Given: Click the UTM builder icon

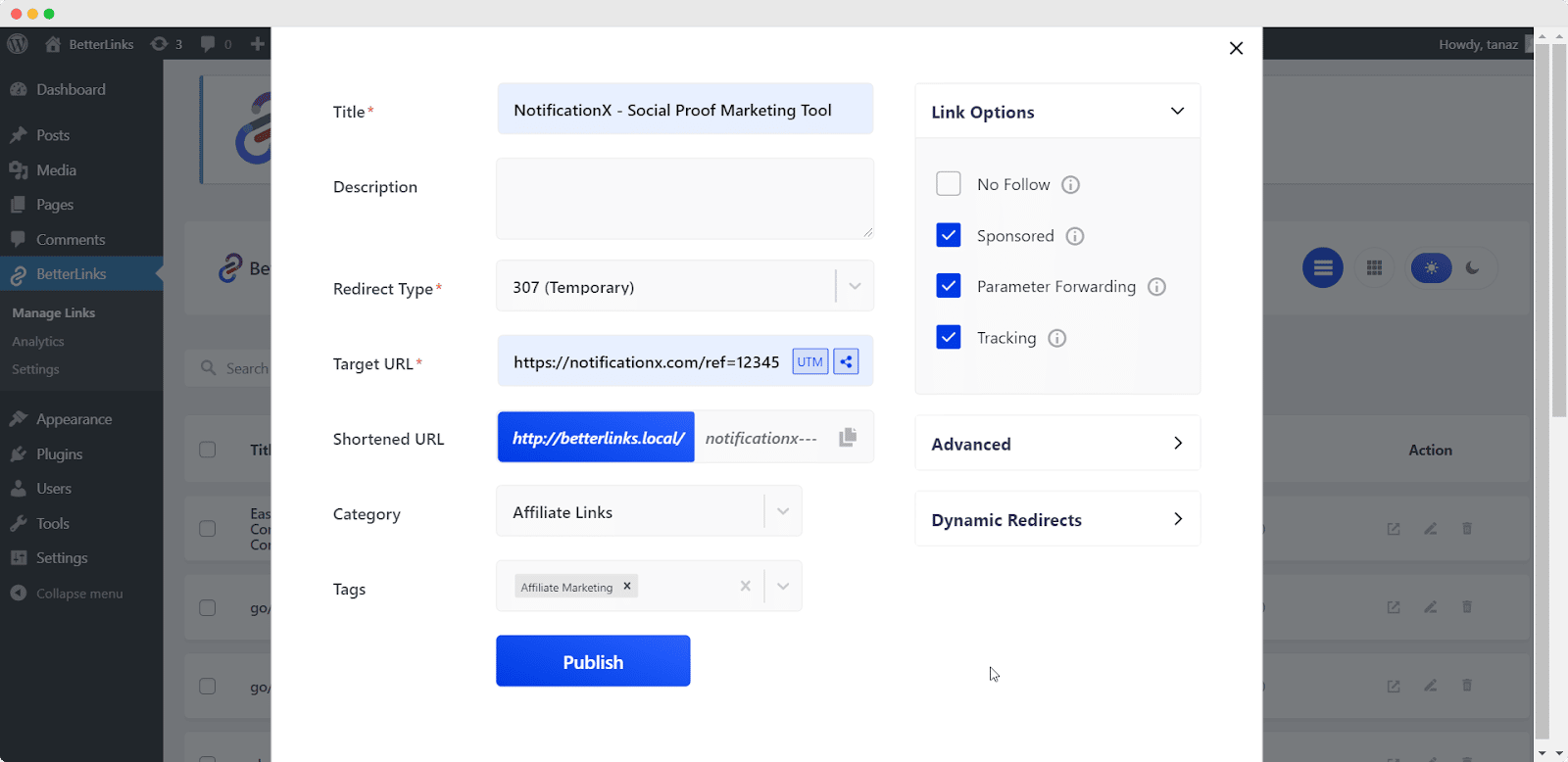Looking at the screenshot, I should [x=809, y=361].
